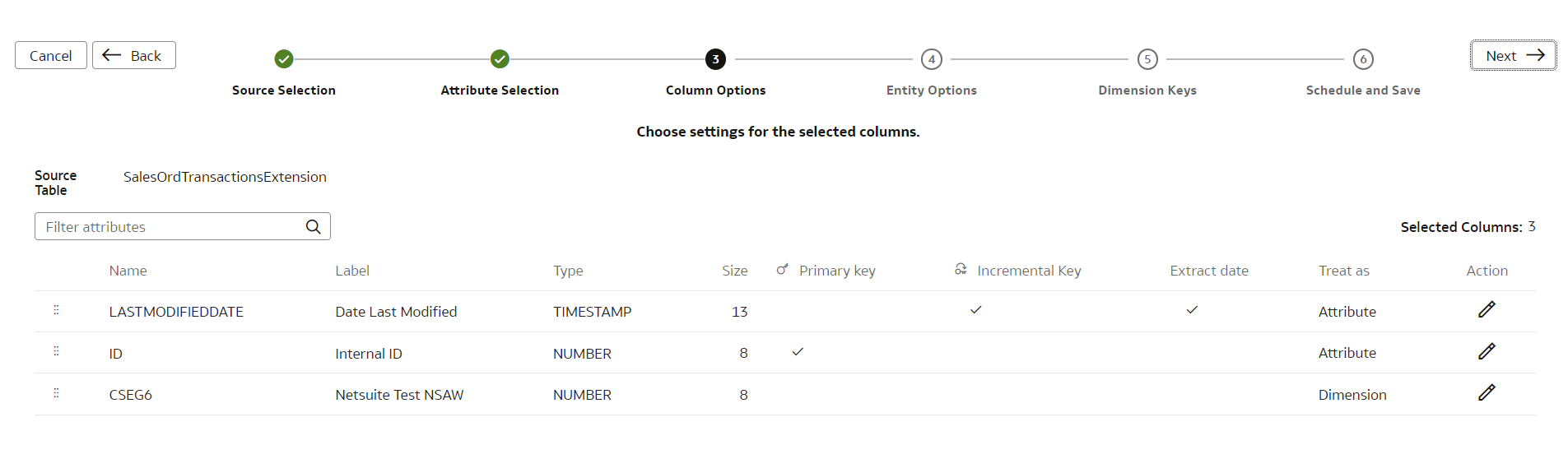This screenshot has height=459, width=1568.
Task: Select the Dimension value for CSEG6
Action: [1352, 395]
